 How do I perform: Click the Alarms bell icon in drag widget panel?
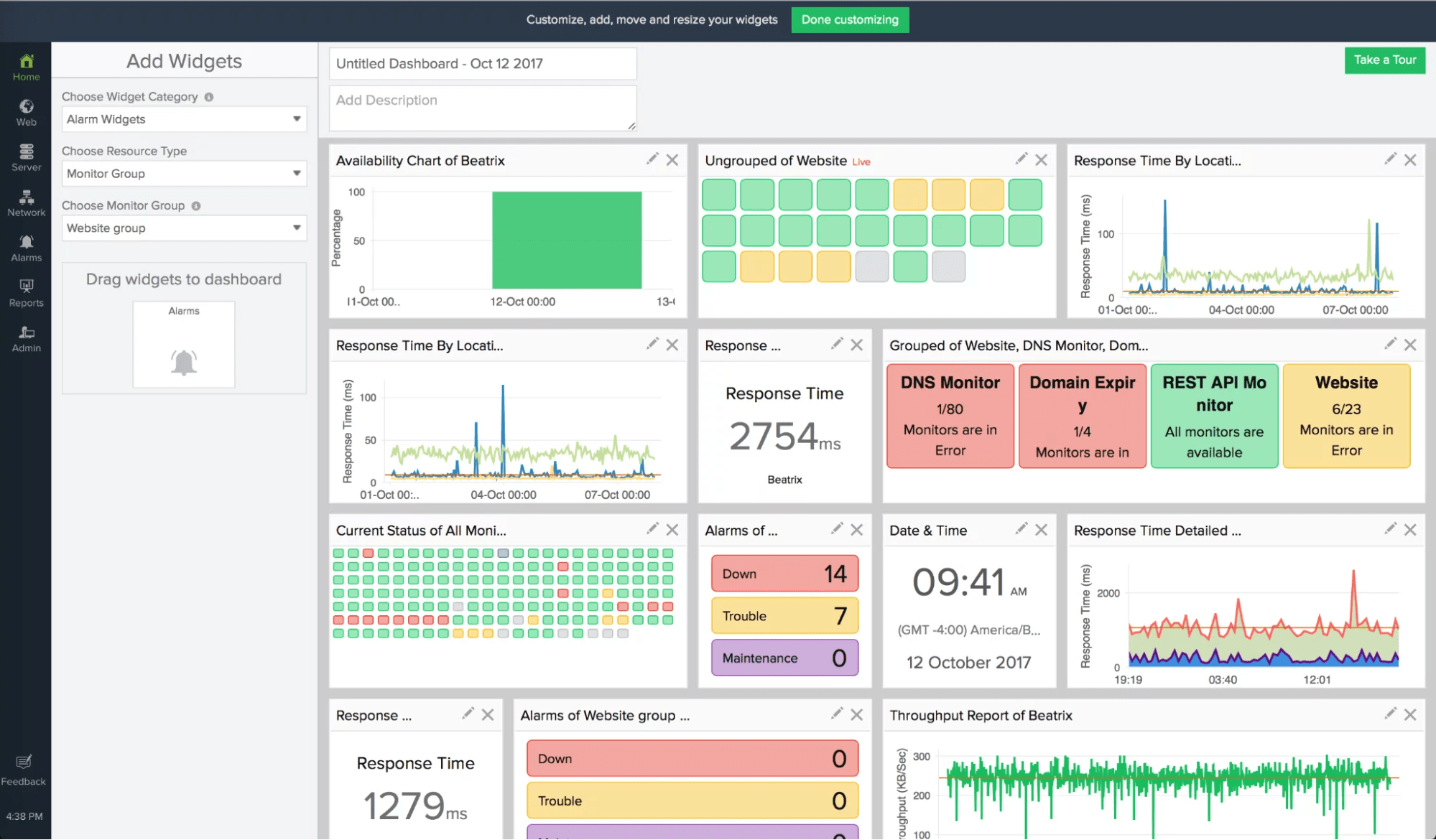183,362
